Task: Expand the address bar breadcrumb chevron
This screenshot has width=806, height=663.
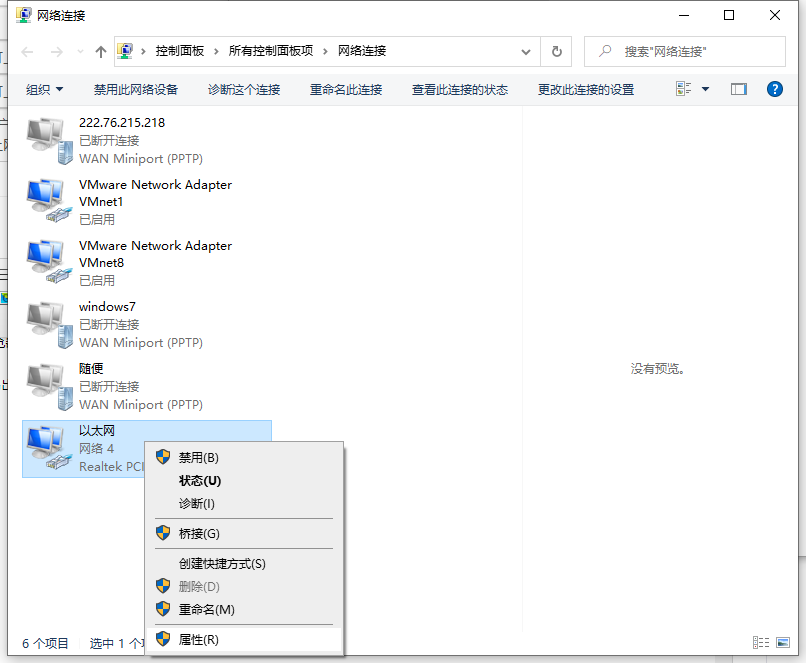Action: pyautogui.click(x=525, y=51)
